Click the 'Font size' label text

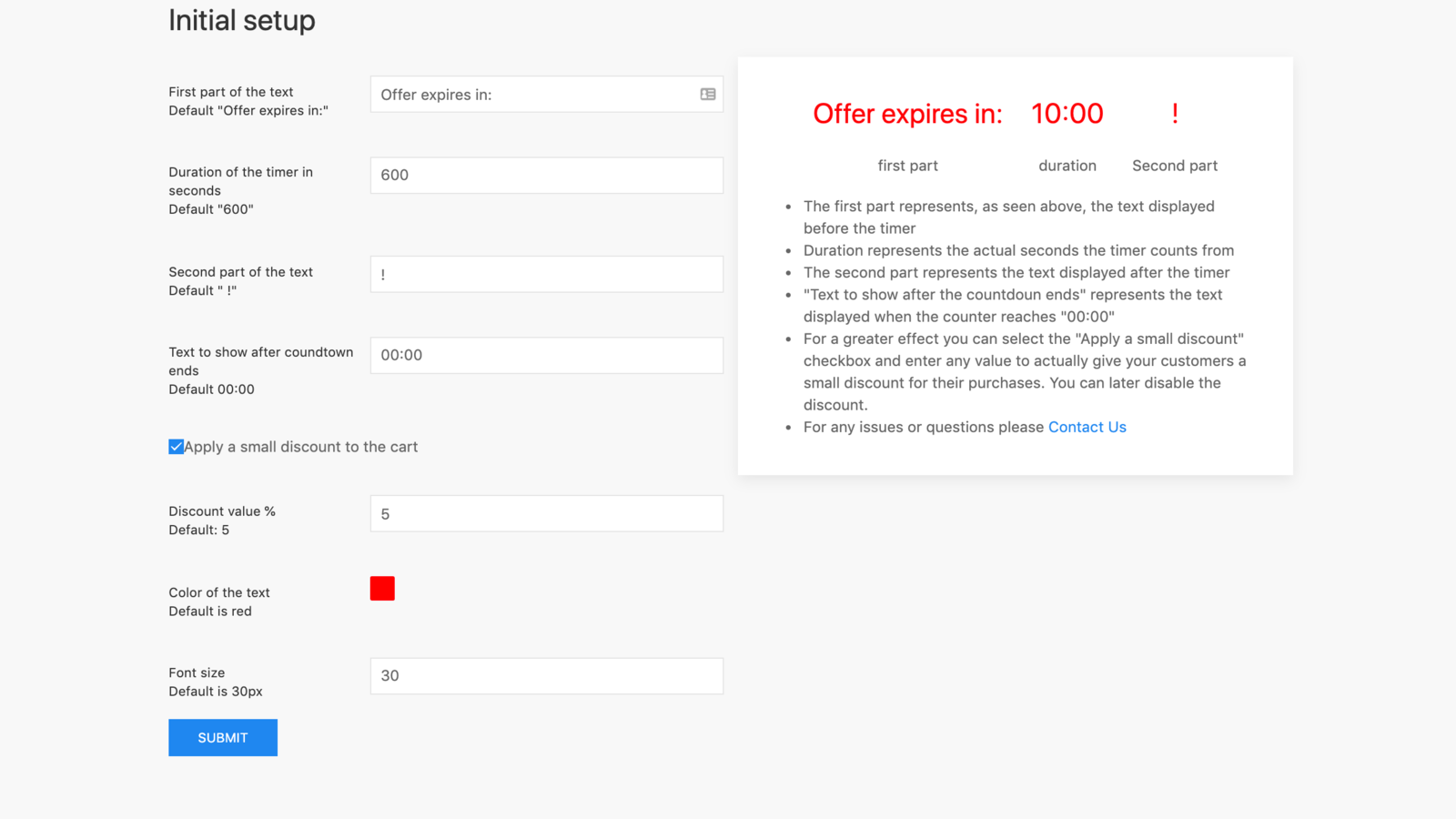click(x=197, y=672)
